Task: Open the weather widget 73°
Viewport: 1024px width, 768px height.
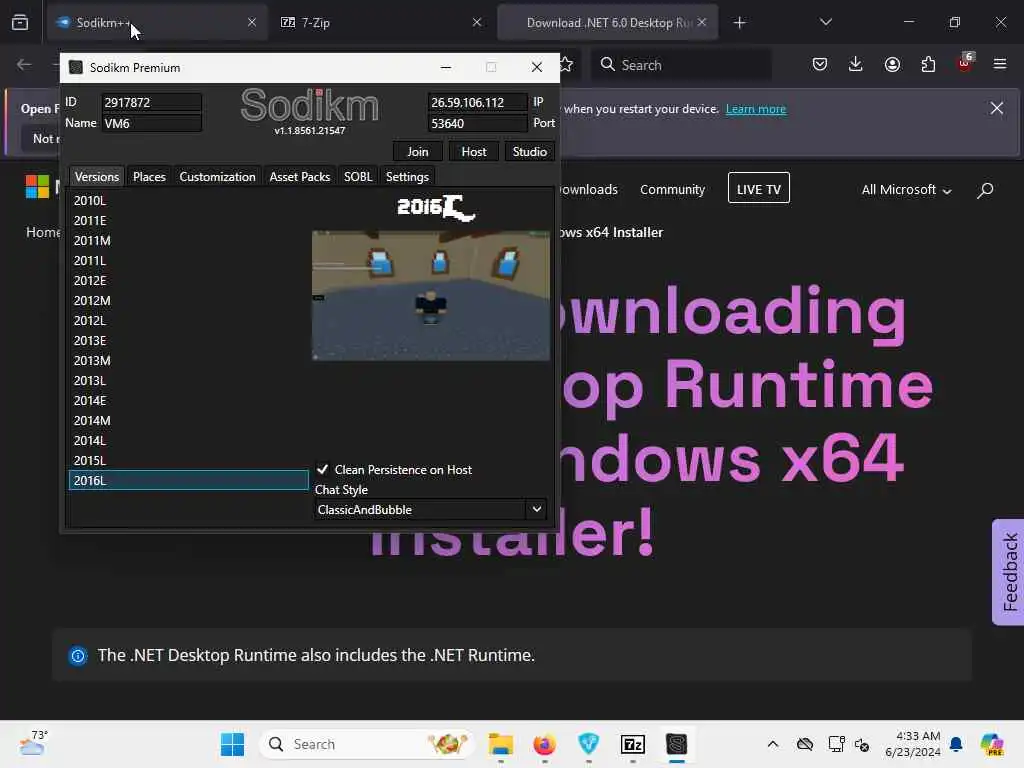Action: tap(33, 743)
